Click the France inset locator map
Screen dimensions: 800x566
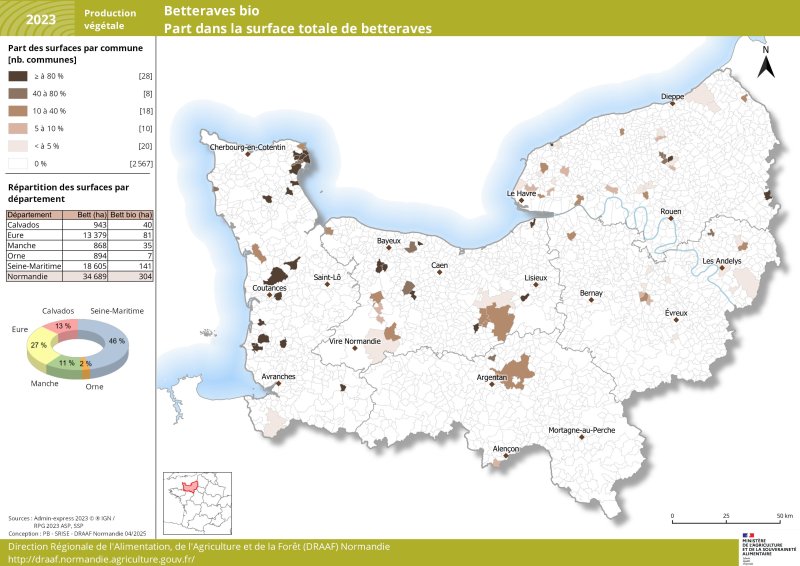197,503
